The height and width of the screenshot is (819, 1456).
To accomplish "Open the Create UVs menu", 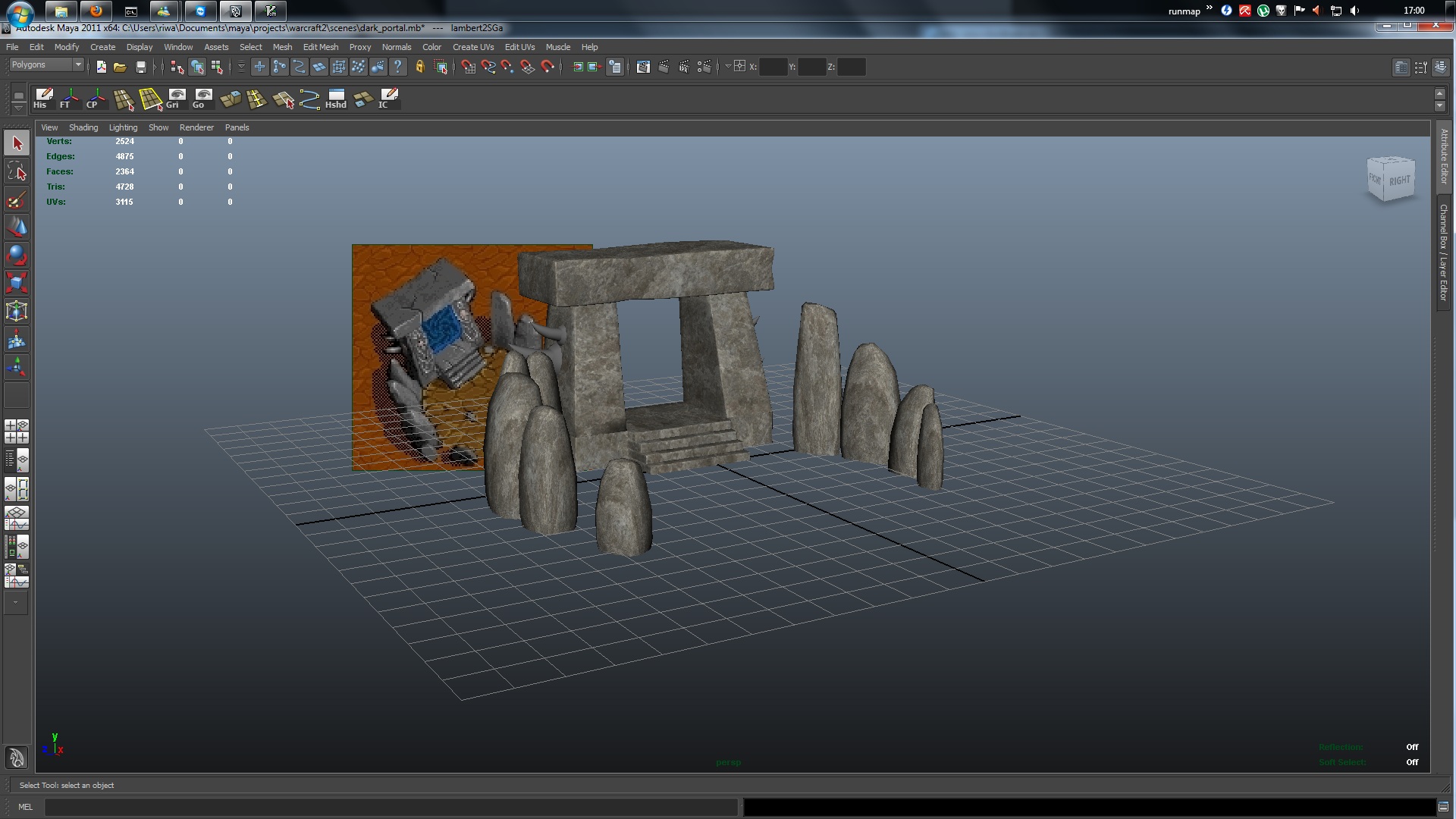I will [x=473, y=47].
